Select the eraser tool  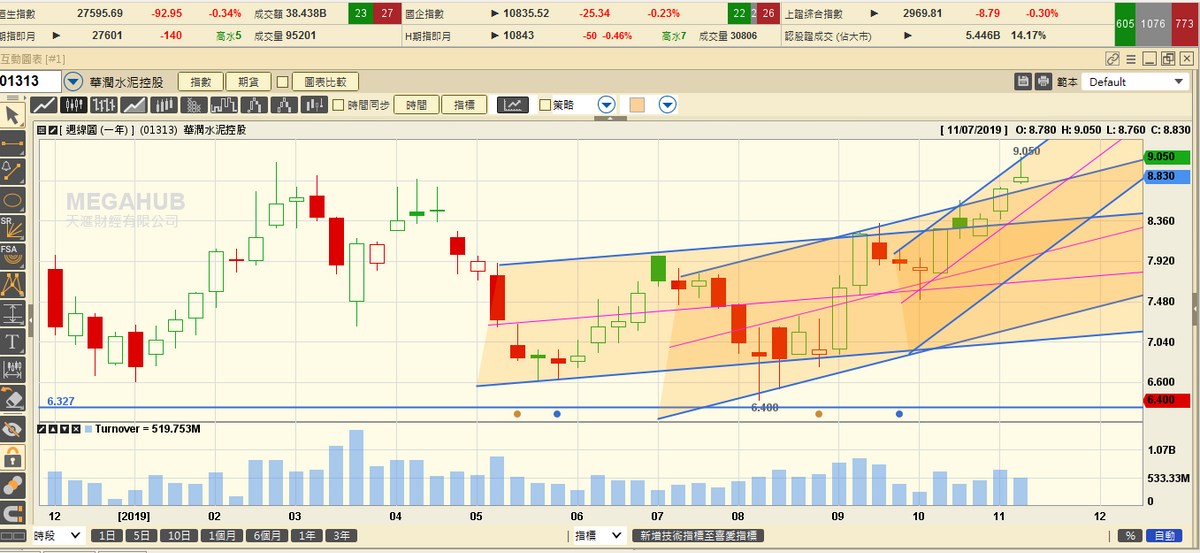(12, 399)
